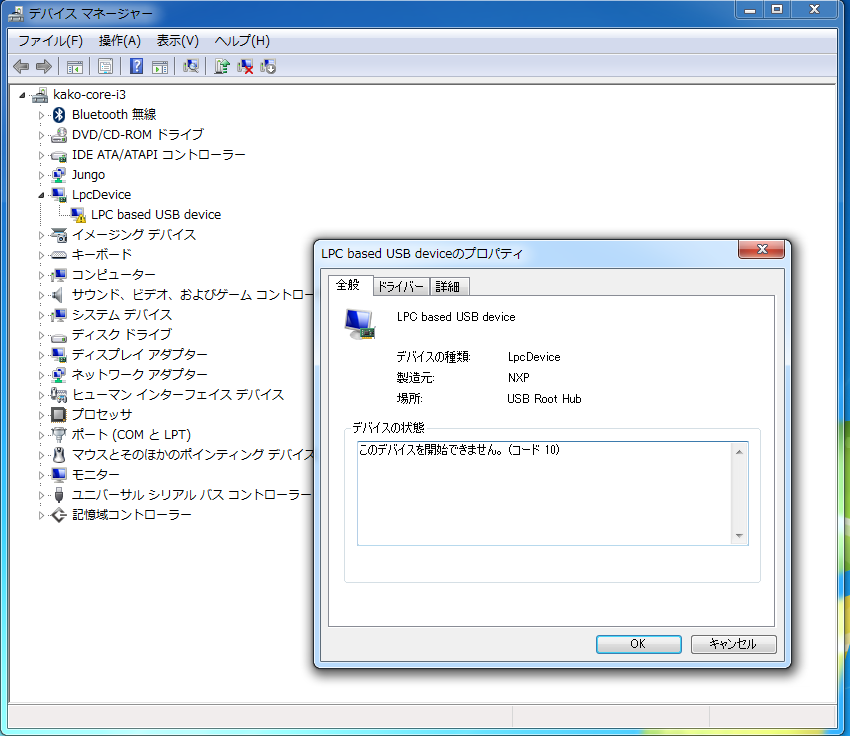Minimize the デバイス マネージャー window
The image size is (850, 736).
750,9
